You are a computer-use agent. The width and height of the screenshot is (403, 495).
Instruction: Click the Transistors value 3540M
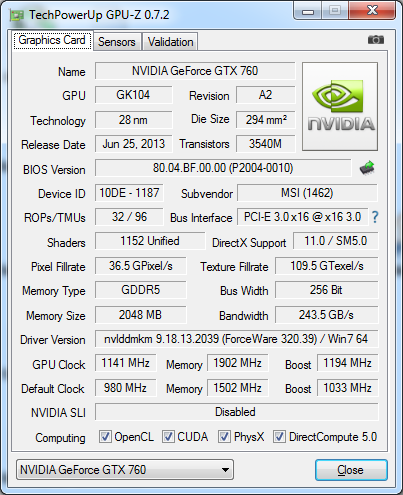(x=266, y=144)
